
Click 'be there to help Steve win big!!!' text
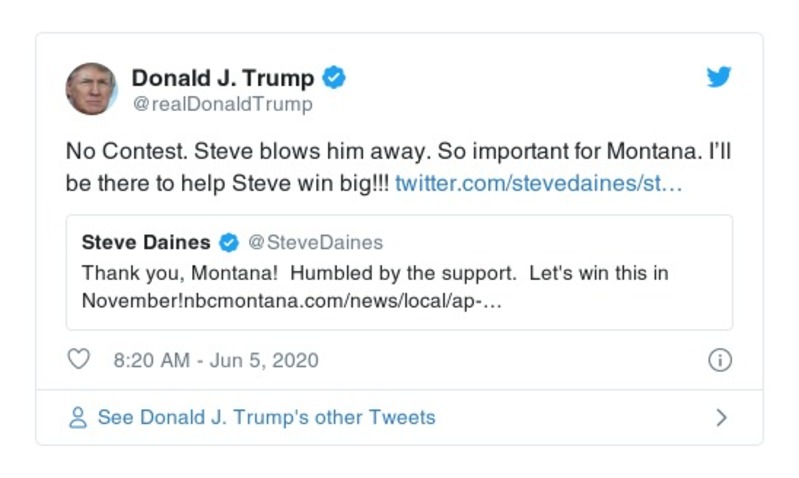coord(228,184)
